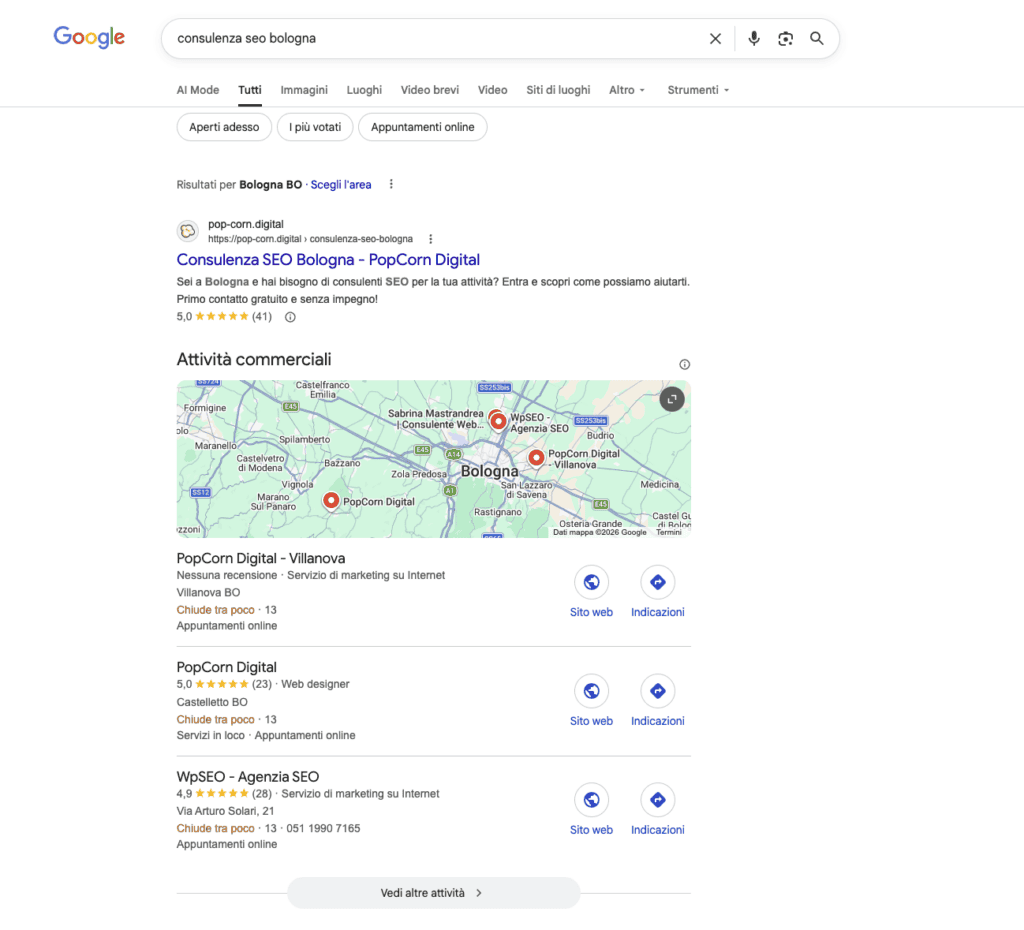Click the PopCorn Digital map pin near Vignola
This screenshot has height=930, width=1024.
331,500
